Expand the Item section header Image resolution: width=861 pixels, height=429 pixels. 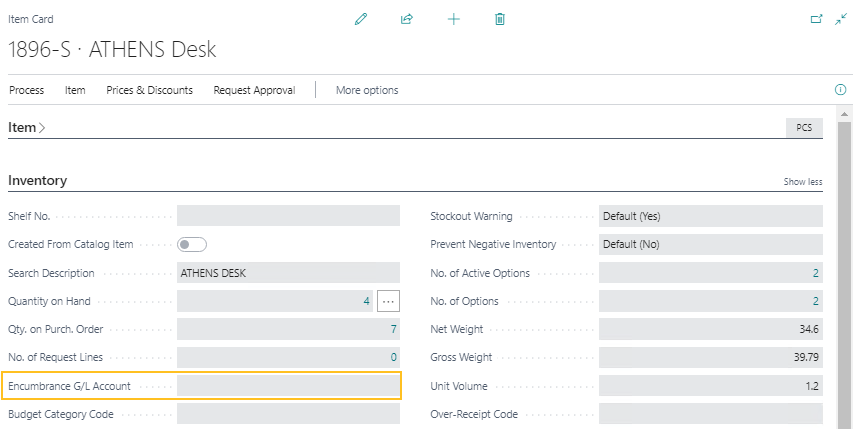(27, 128)
